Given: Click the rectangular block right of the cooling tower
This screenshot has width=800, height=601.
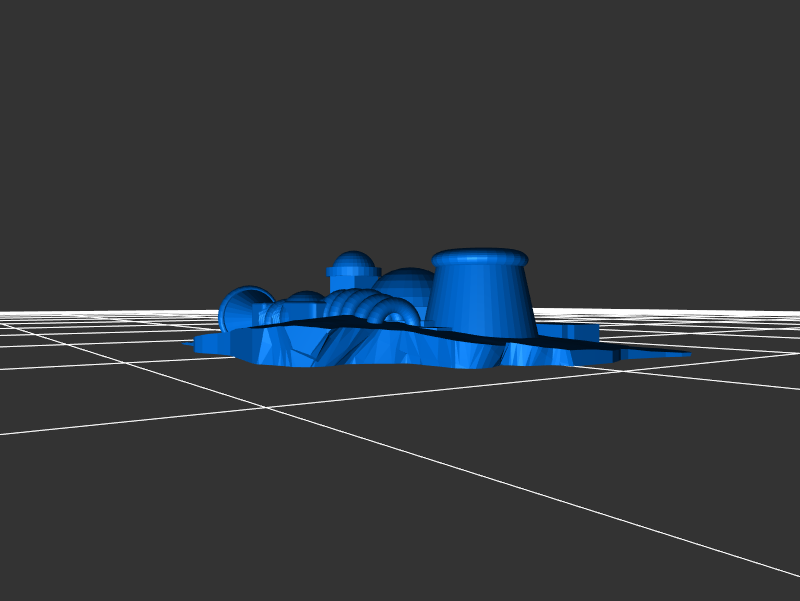Looking at the screenshot, I should coord(580,331).
